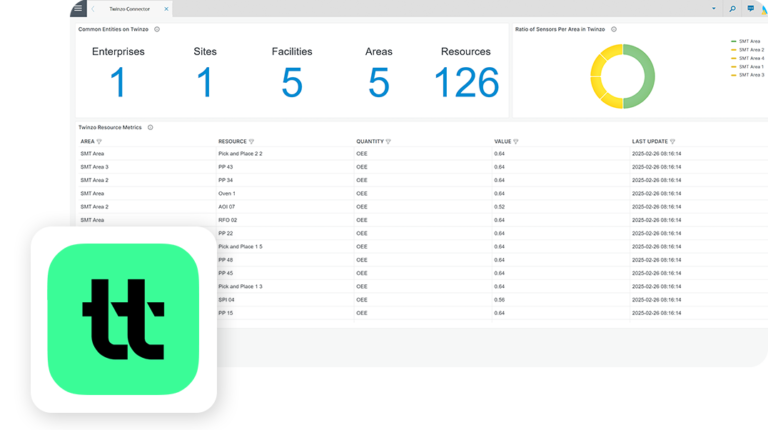Select the PP 43 resource row
768x430 pixels.
click(x=226, y=167)
